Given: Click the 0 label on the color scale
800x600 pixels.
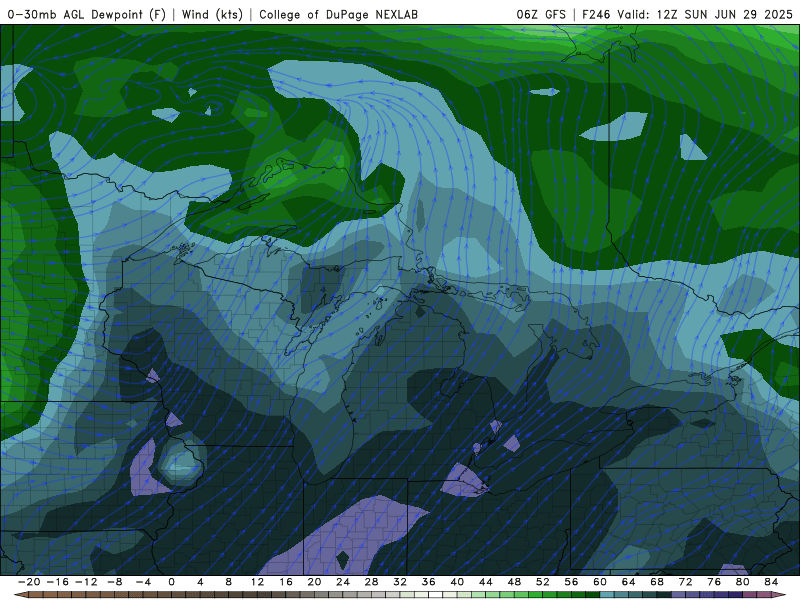Looking at the screenshot, I should [171, 582].
